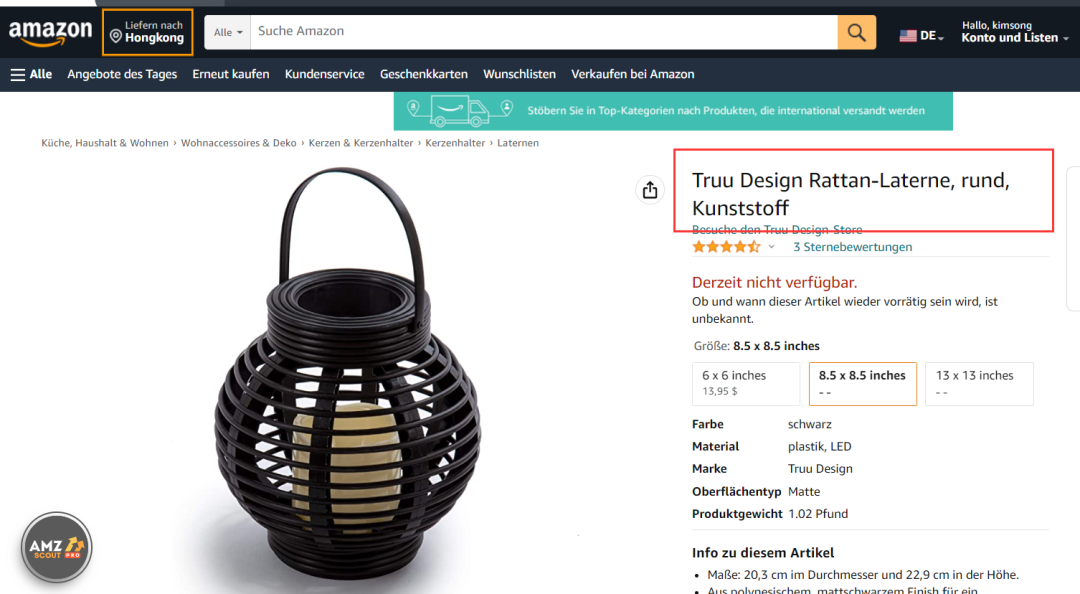Click the delivery truck banner
The width and height of the screenshot is (1080, 594).
(x=673, y=111)
